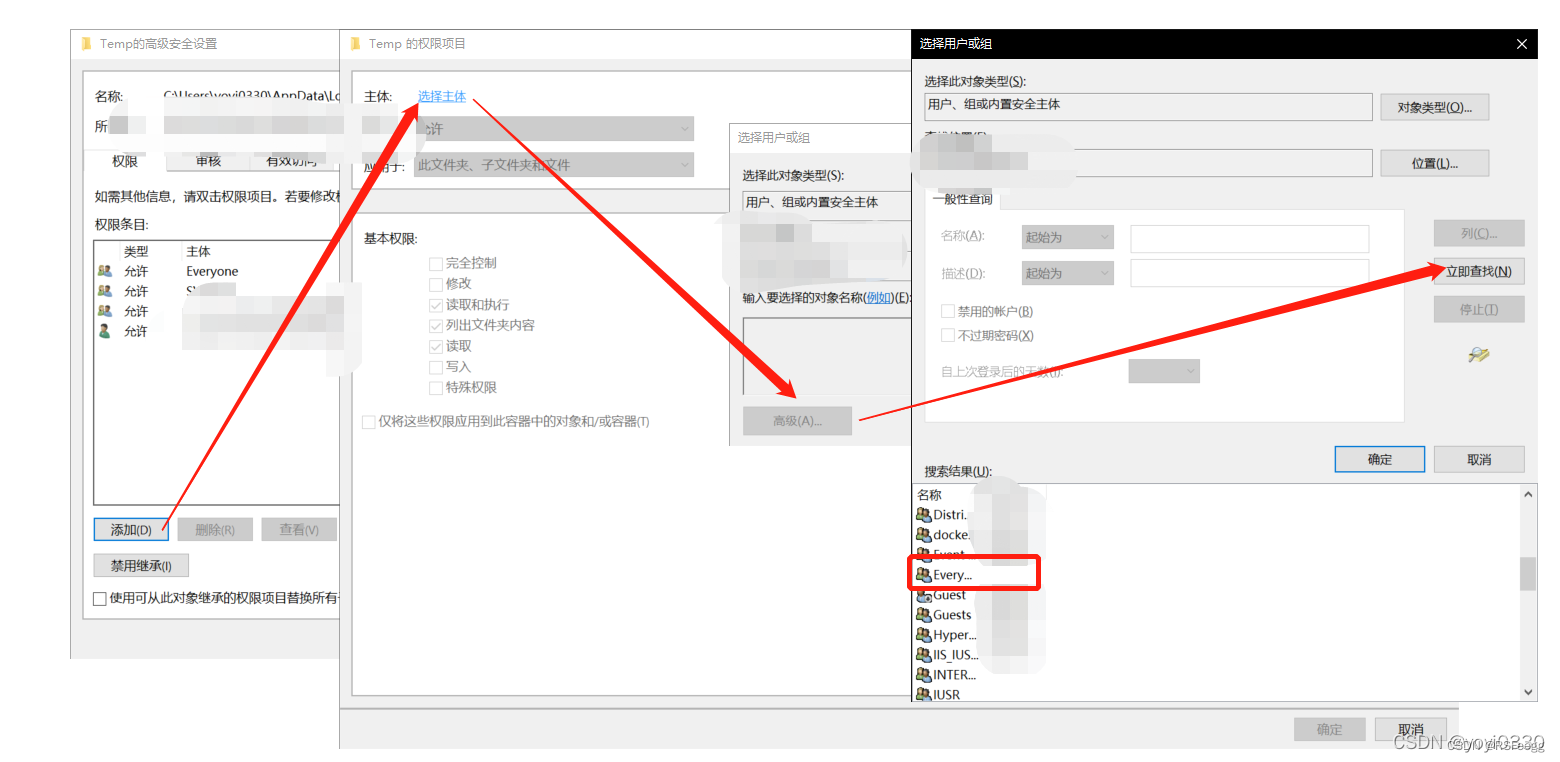Click the 名称 column header in search results
Screen dimensions: 1560x762
930,494
